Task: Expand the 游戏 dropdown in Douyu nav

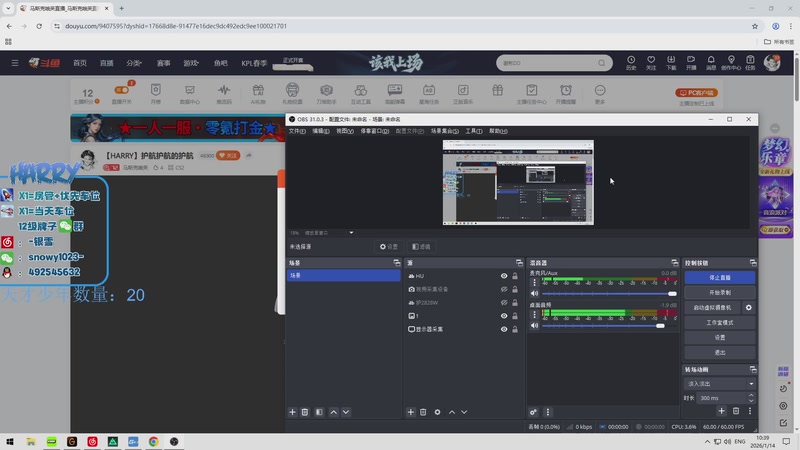Action: [x=191, y=63]
